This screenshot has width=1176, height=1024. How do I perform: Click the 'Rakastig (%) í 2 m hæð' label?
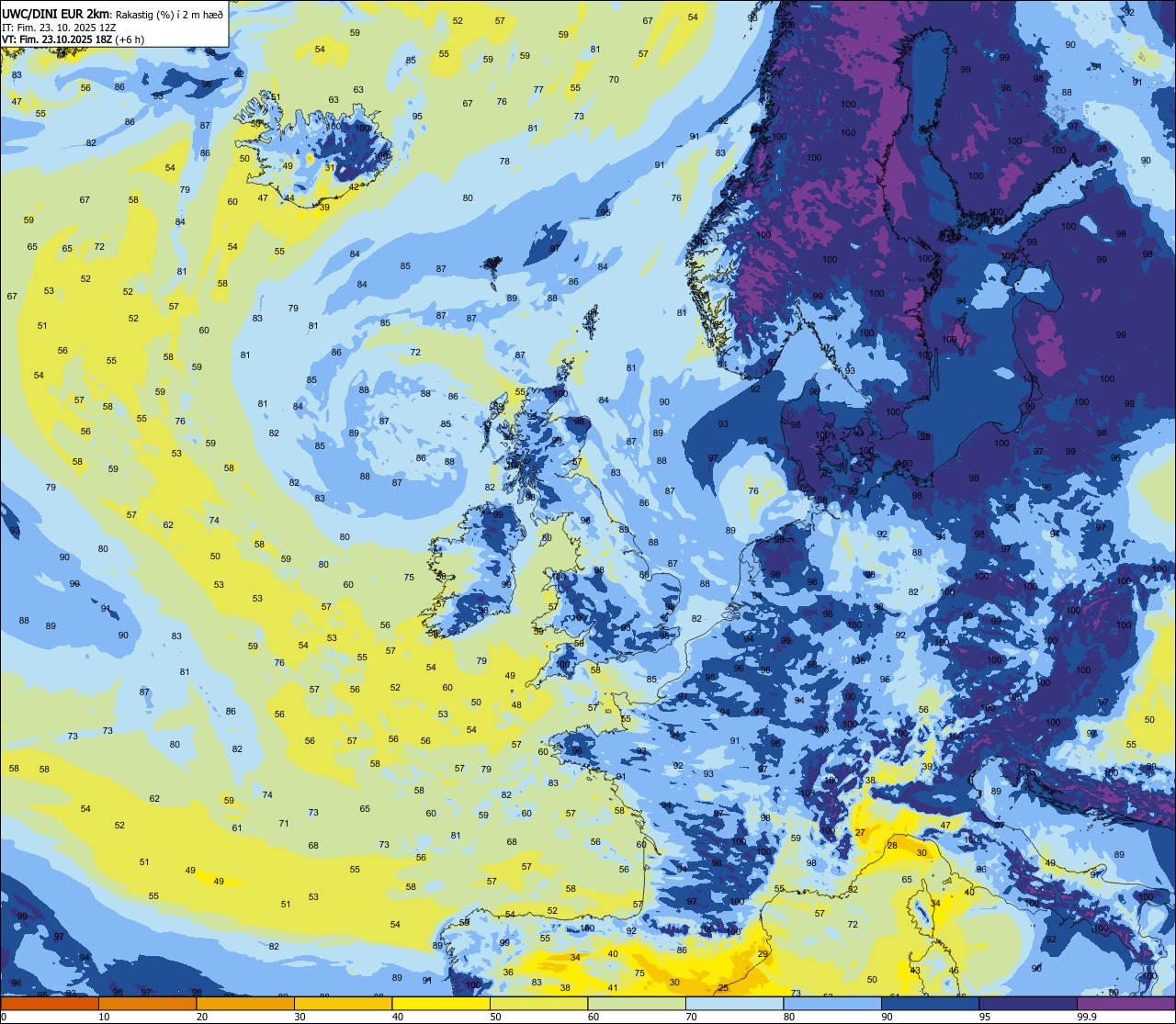(x=169, y=15)
